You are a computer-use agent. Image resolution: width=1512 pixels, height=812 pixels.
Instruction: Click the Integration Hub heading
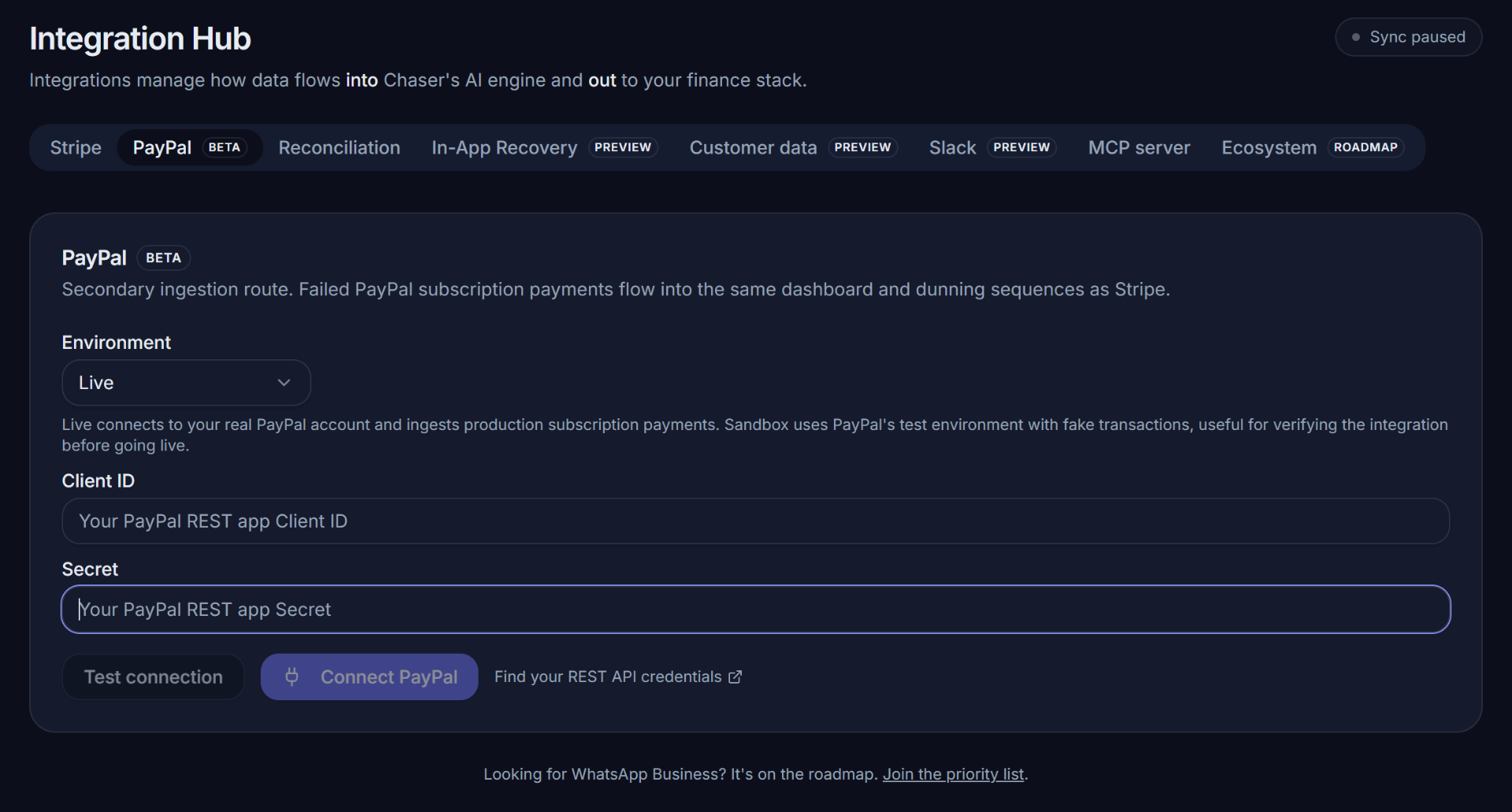[x=140, y=39]
